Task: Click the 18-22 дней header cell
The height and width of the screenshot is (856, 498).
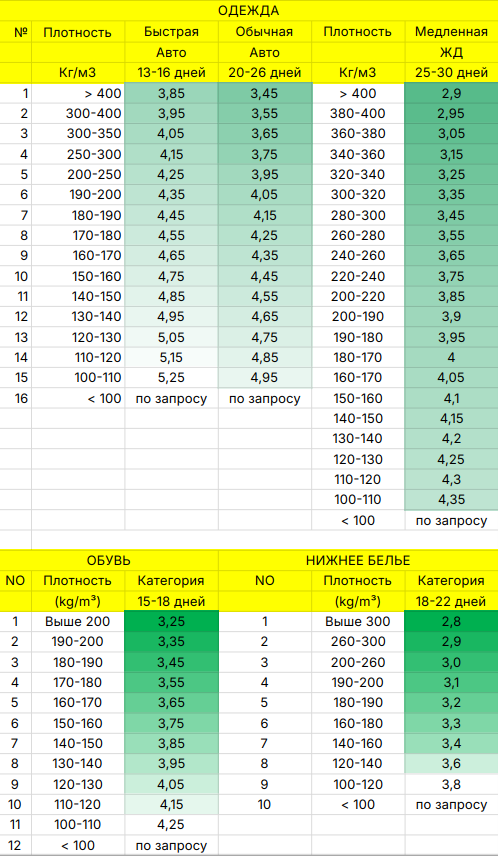Action: tap(451, 602)
